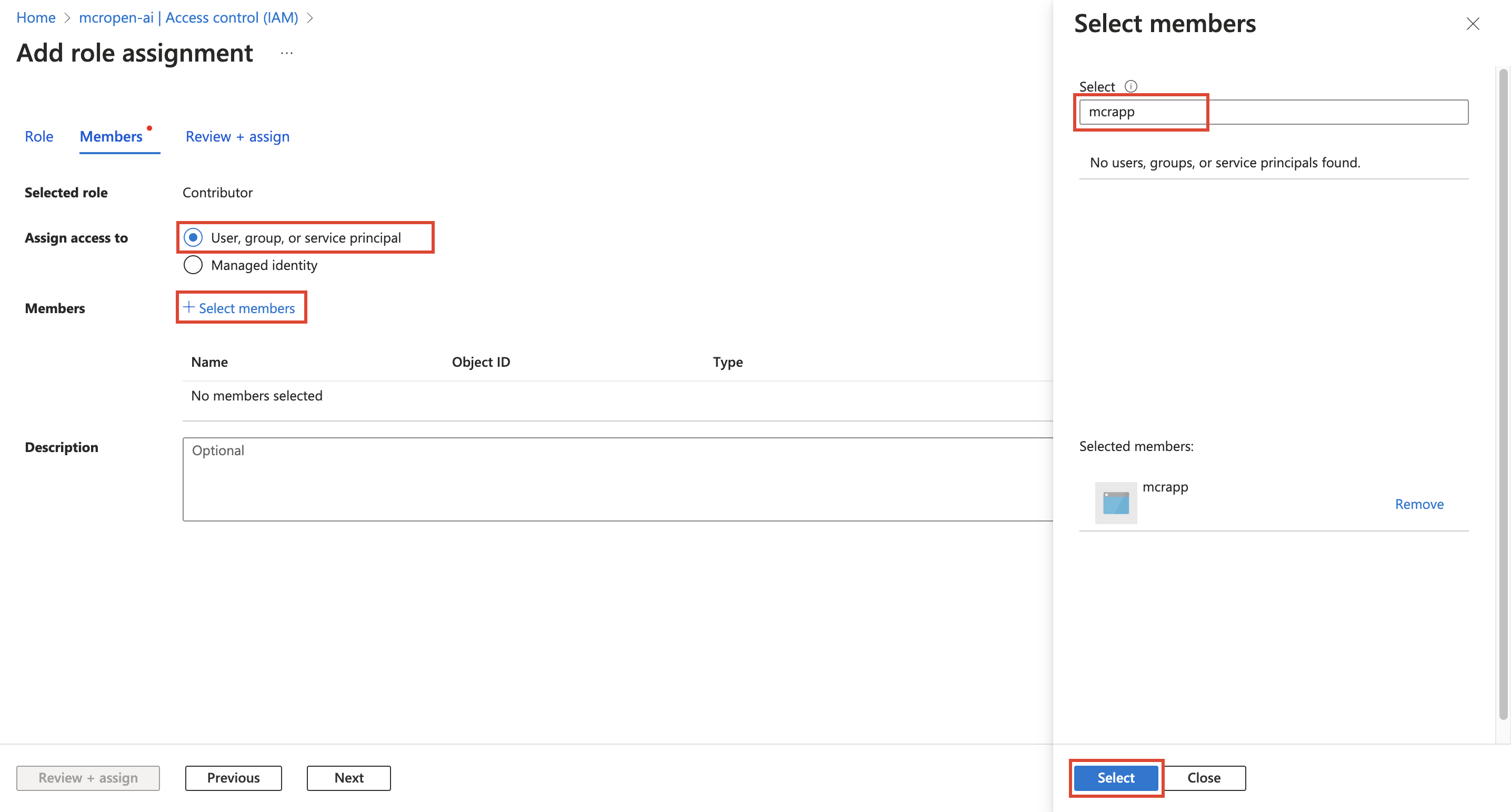Choose User, group, or service principal radio
The image size is (1511, 812).
coord(193,238)
